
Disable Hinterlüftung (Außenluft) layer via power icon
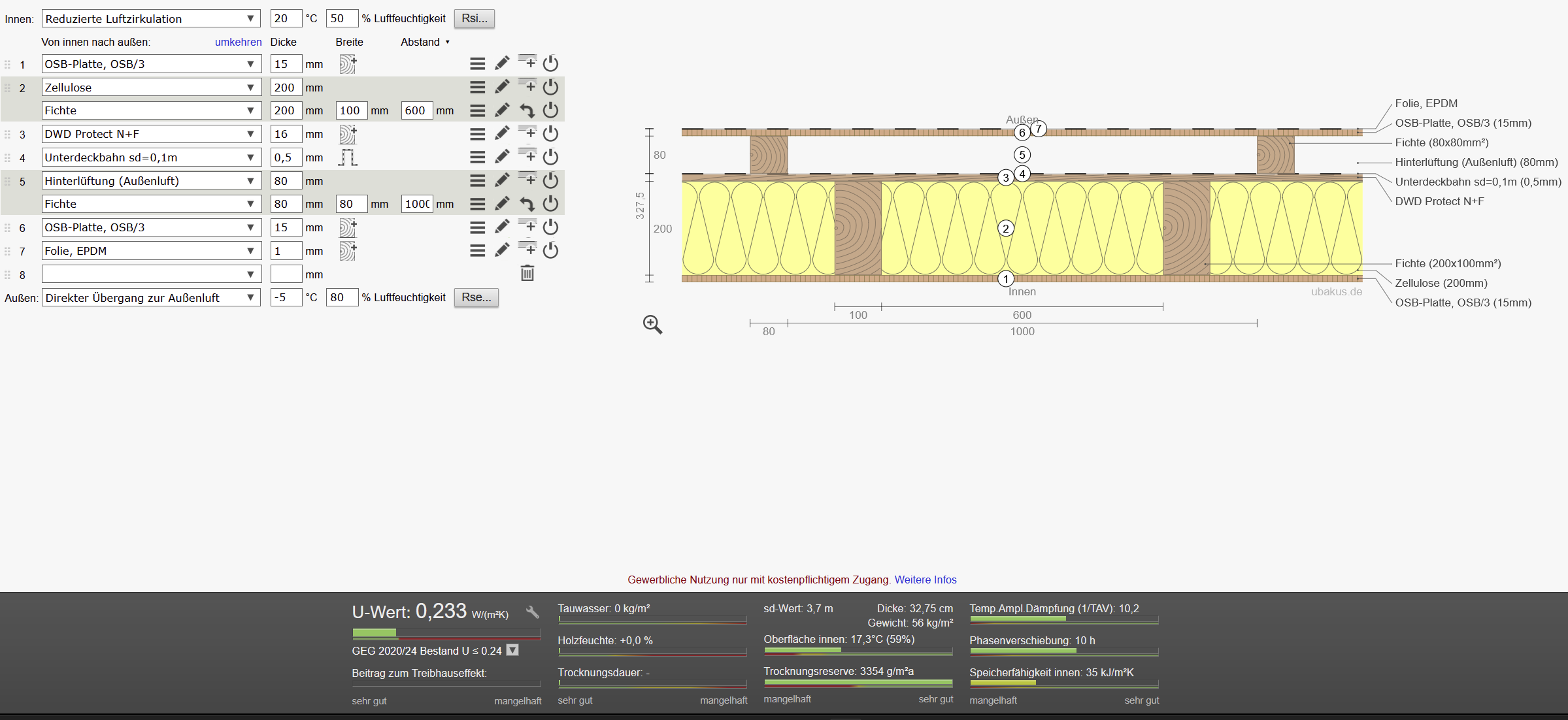[x=551, y=180]
